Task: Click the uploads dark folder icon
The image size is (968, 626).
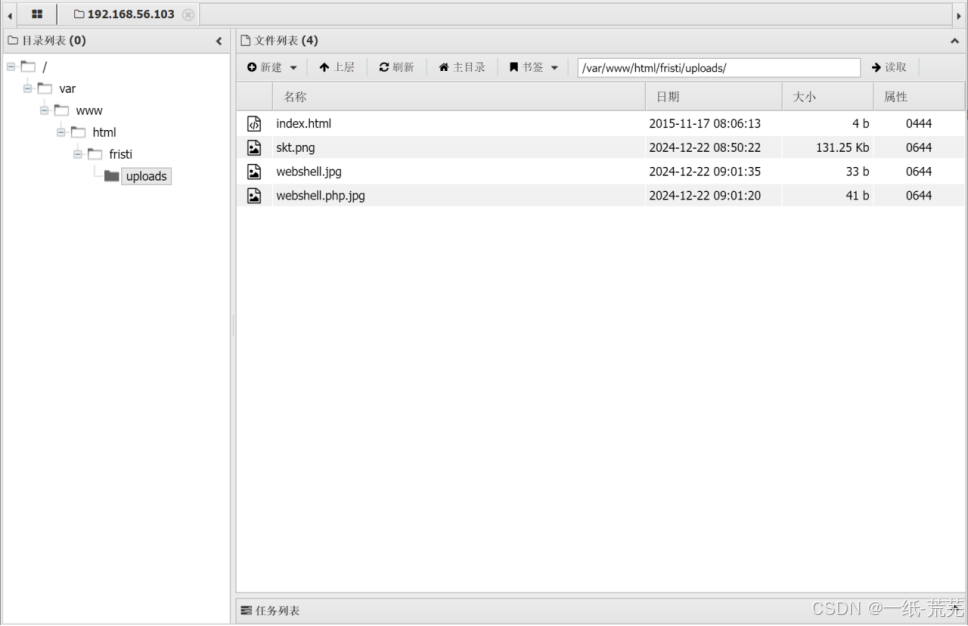Action: [112, 176]
